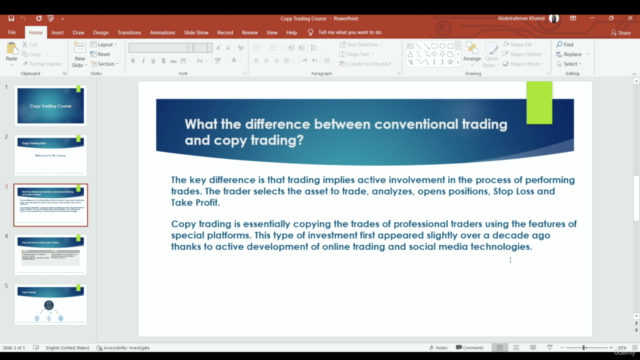Open Shape Effects options
This screenshot has width=640, height=360.
click(x=524, y=64)
